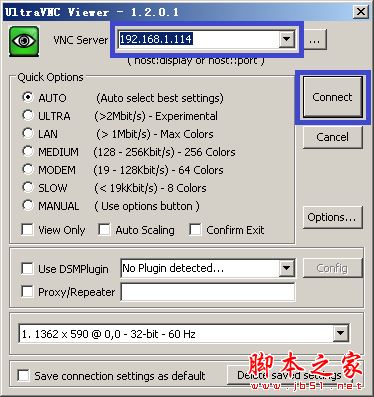Close the UltraVNC Viewer window
The image size is (374, 397).
[x=361, y=12]
